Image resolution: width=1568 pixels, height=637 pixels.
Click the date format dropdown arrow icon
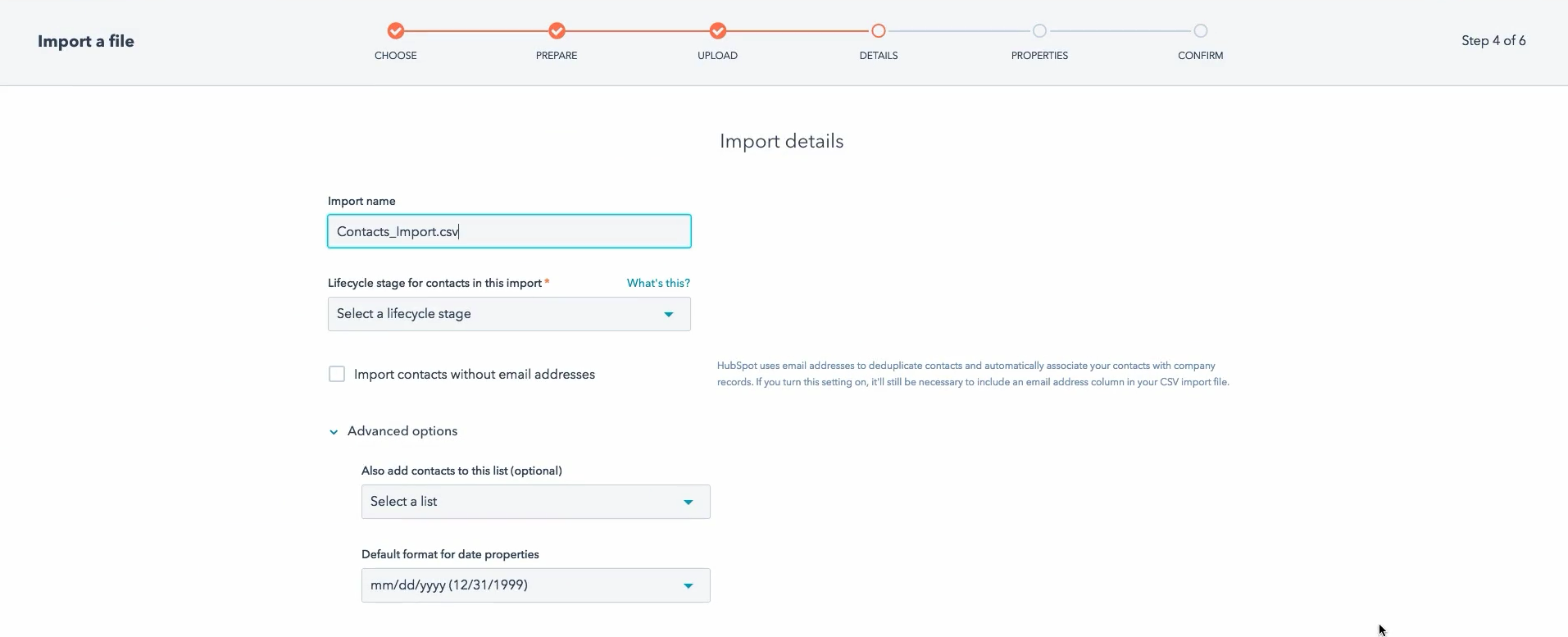pos(689,586)
